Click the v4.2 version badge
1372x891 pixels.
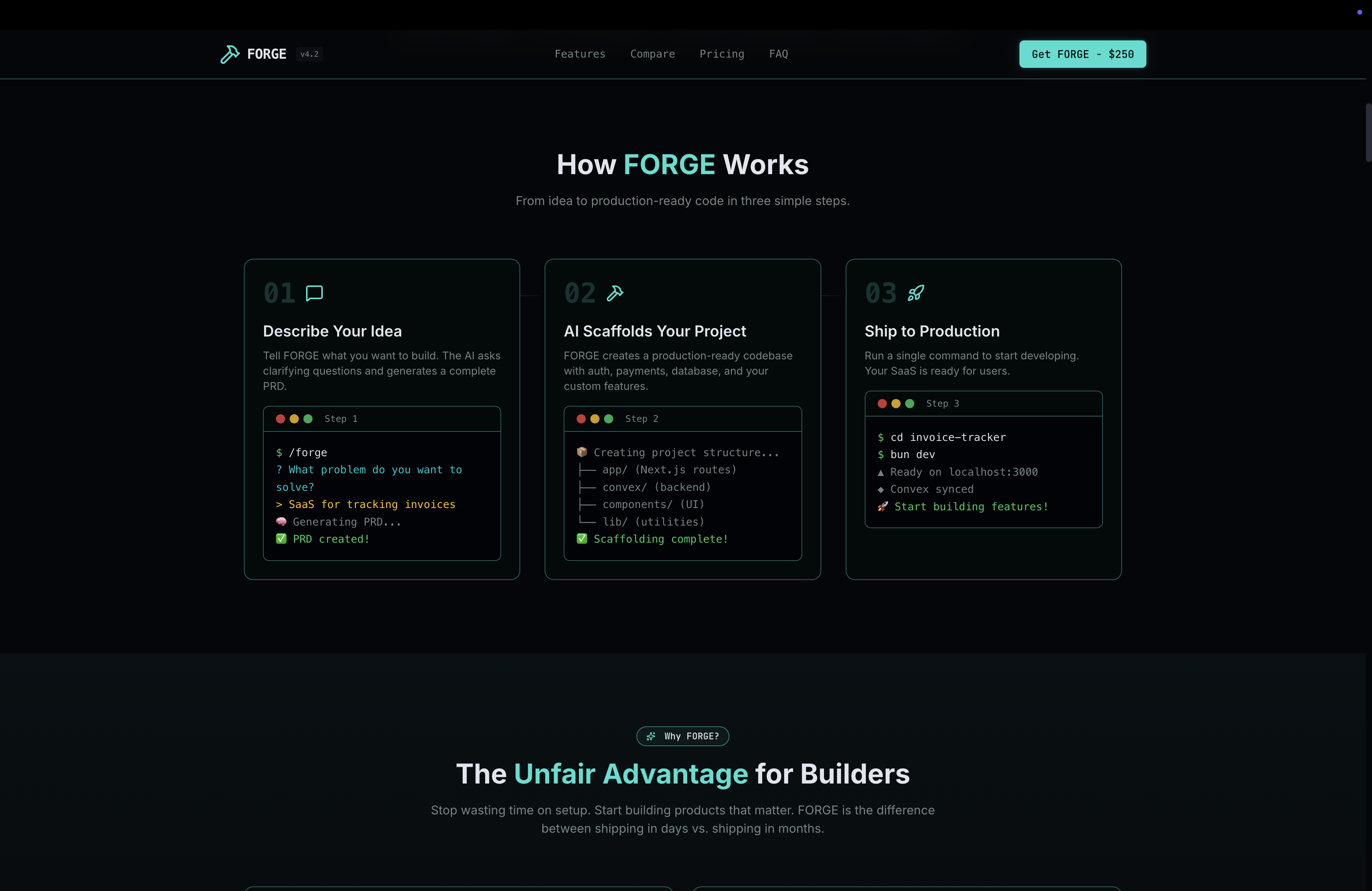click(309, 54)
